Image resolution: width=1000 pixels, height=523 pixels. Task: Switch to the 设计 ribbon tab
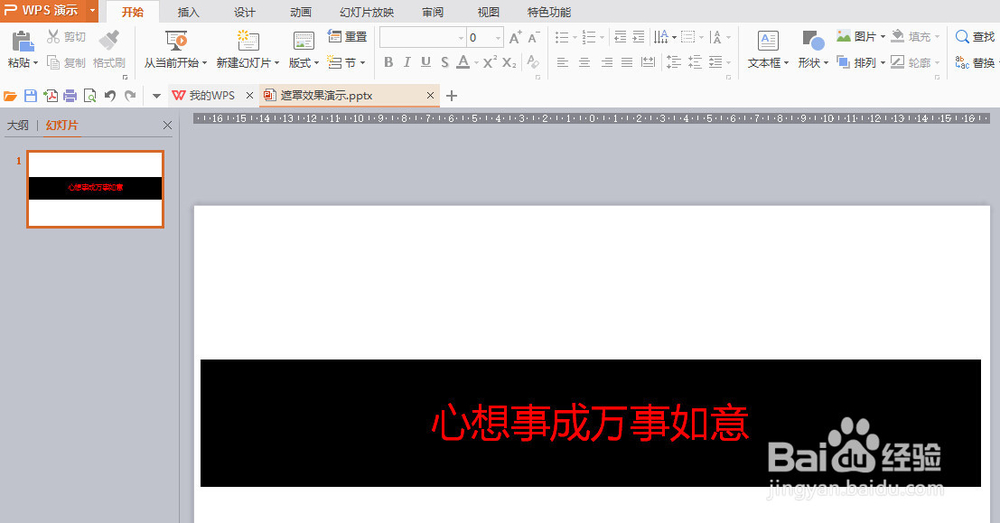pos(244,12)
